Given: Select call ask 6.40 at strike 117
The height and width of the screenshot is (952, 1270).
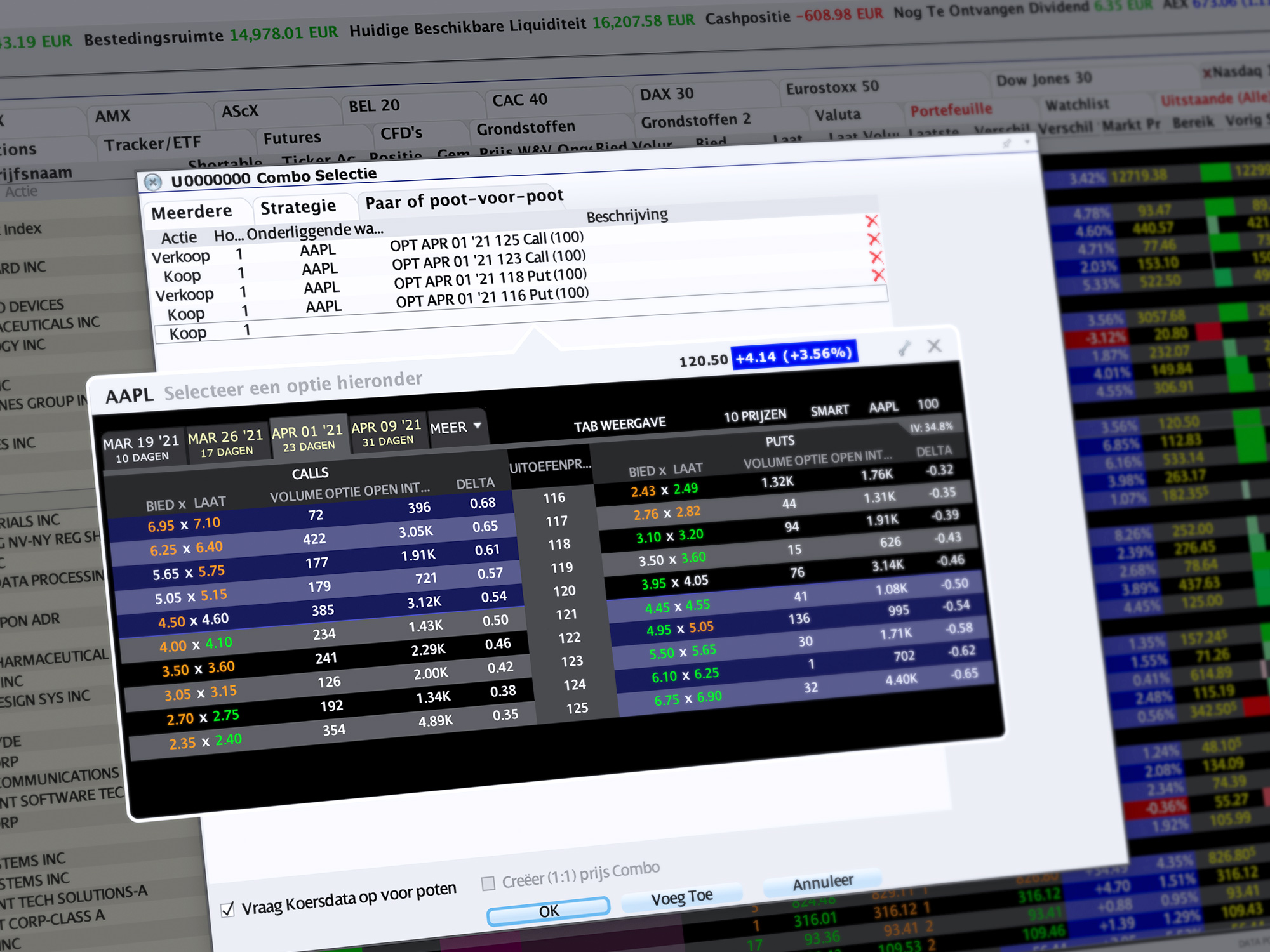Looking at the screenshot, I should click(x=209, y=547).
